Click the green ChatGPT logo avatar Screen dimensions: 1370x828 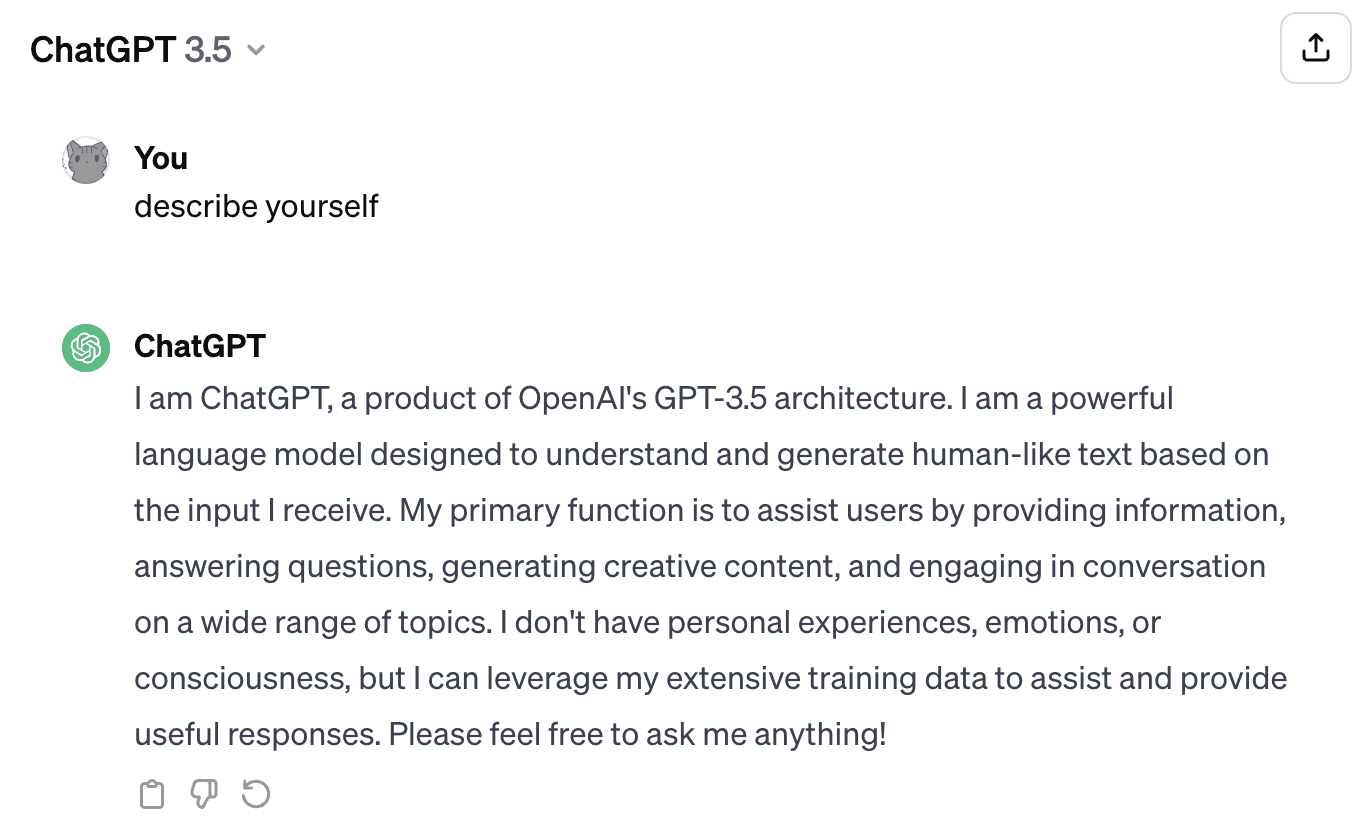(86, 348)
